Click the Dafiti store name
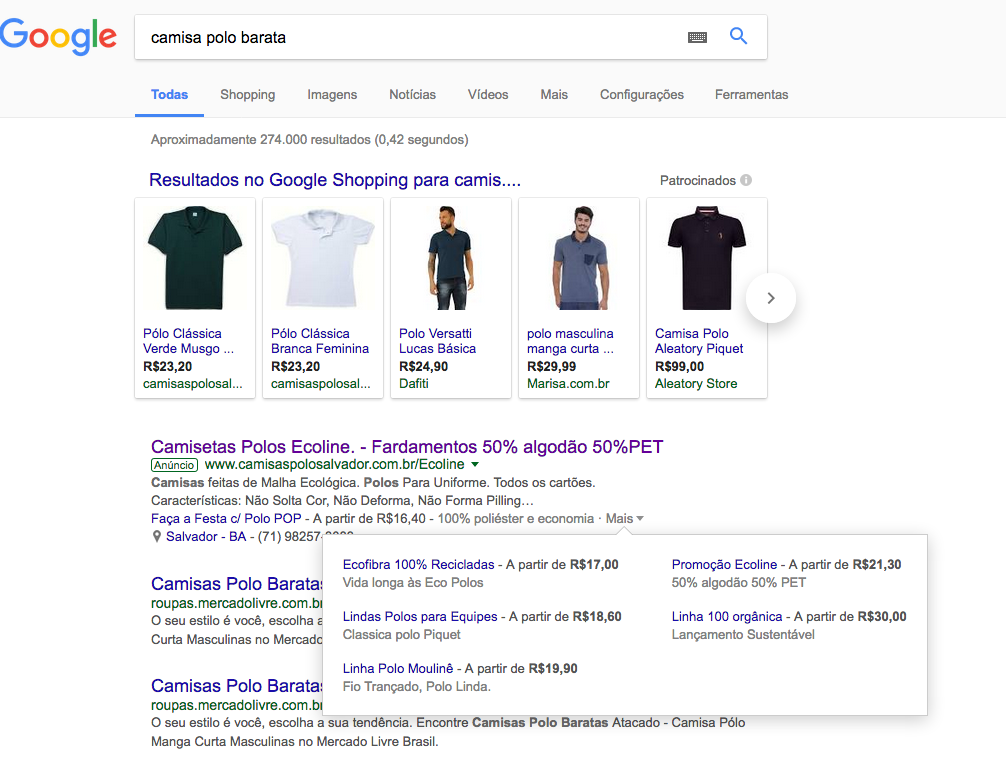Viewport: 1006px width, 774px height. pyautogui.click(x=414, y=383)
